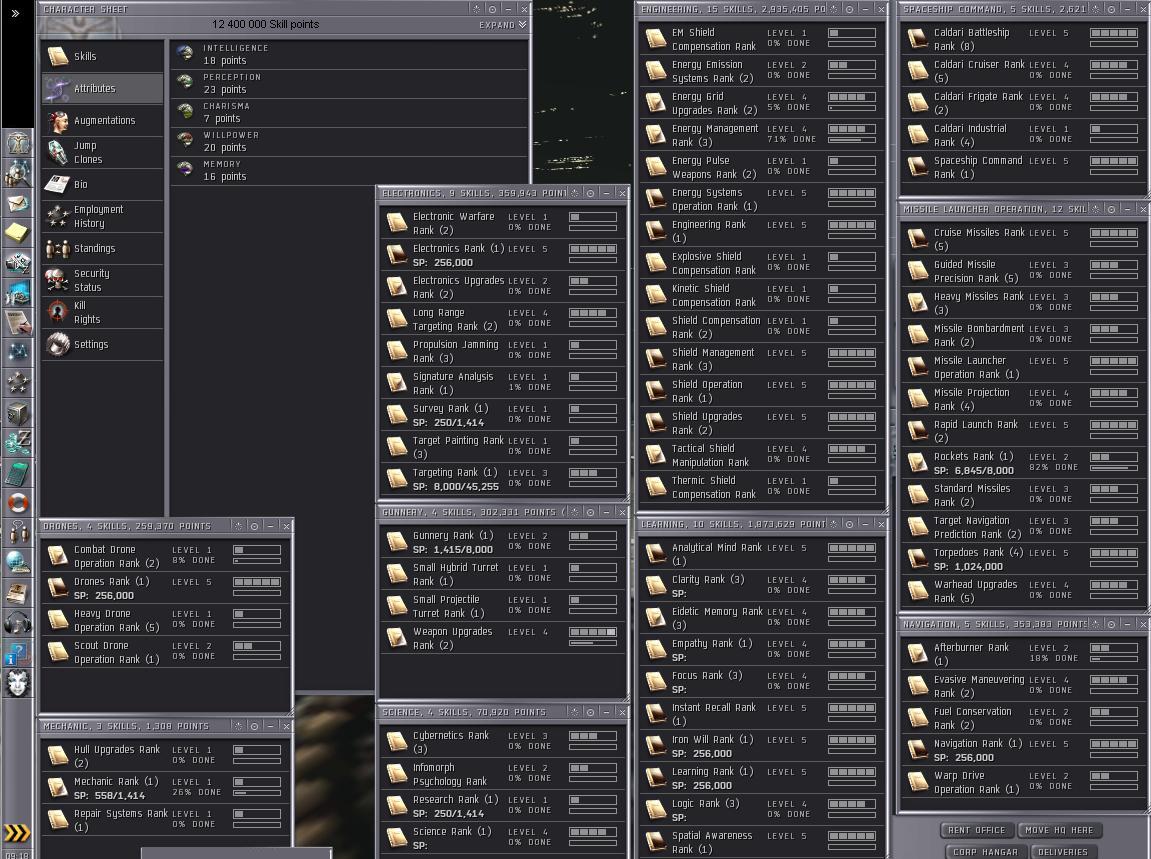Click the Cruise Missiles skill book icon
The width and height of the screenshot is (1151, 859).
[x=918, y=239]
